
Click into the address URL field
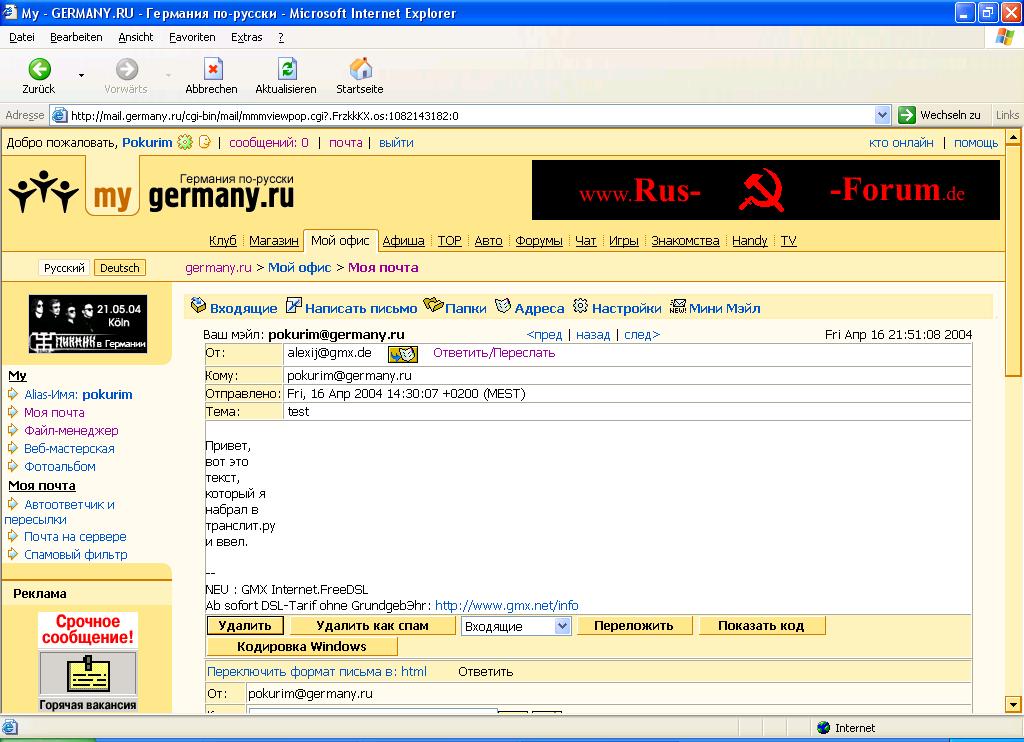point(470,116)
